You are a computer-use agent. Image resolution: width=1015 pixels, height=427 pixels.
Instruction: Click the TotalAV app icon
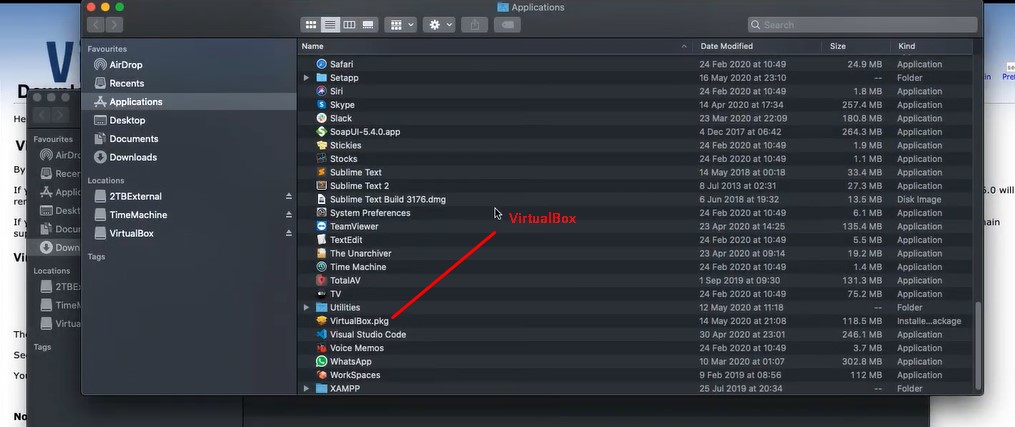[321, 280]
